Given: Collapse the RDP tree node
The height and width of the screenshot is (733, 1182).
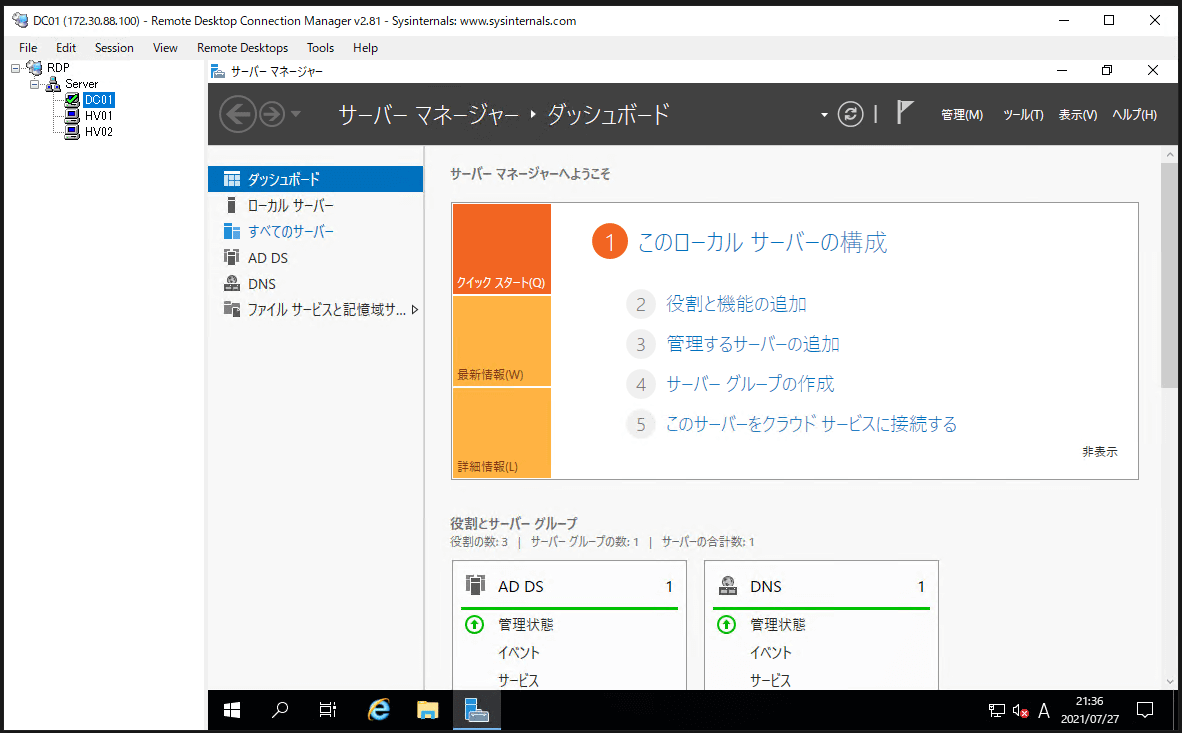Looking at the screenshot, I should point(15,68).
